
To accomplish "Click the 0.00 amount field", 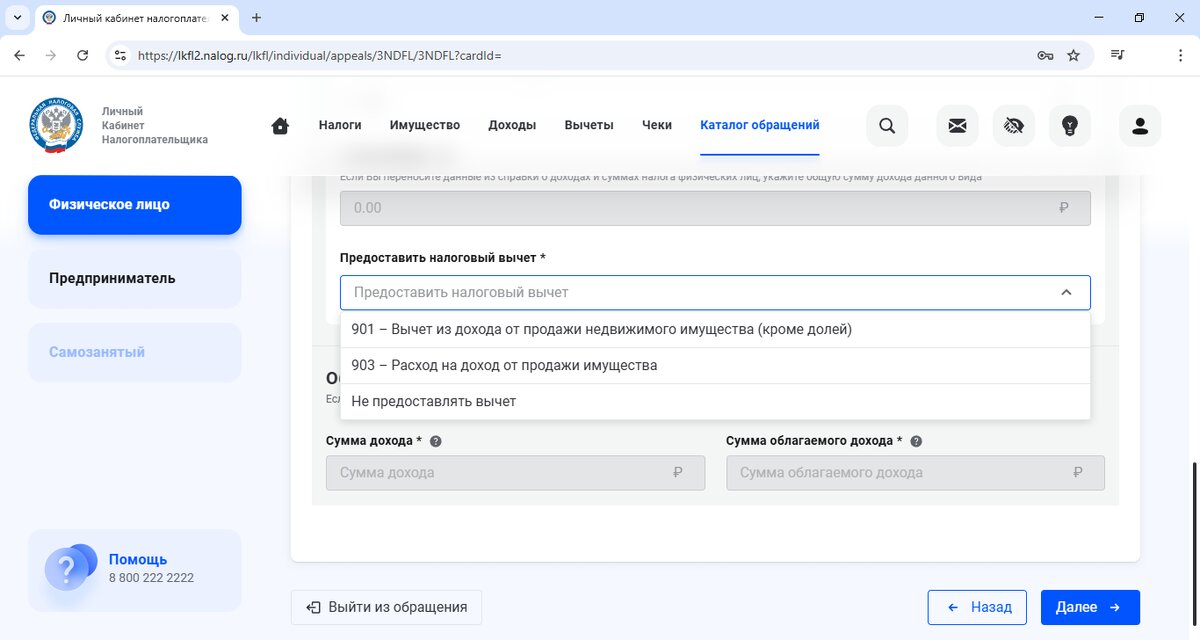I will (715, 208).
